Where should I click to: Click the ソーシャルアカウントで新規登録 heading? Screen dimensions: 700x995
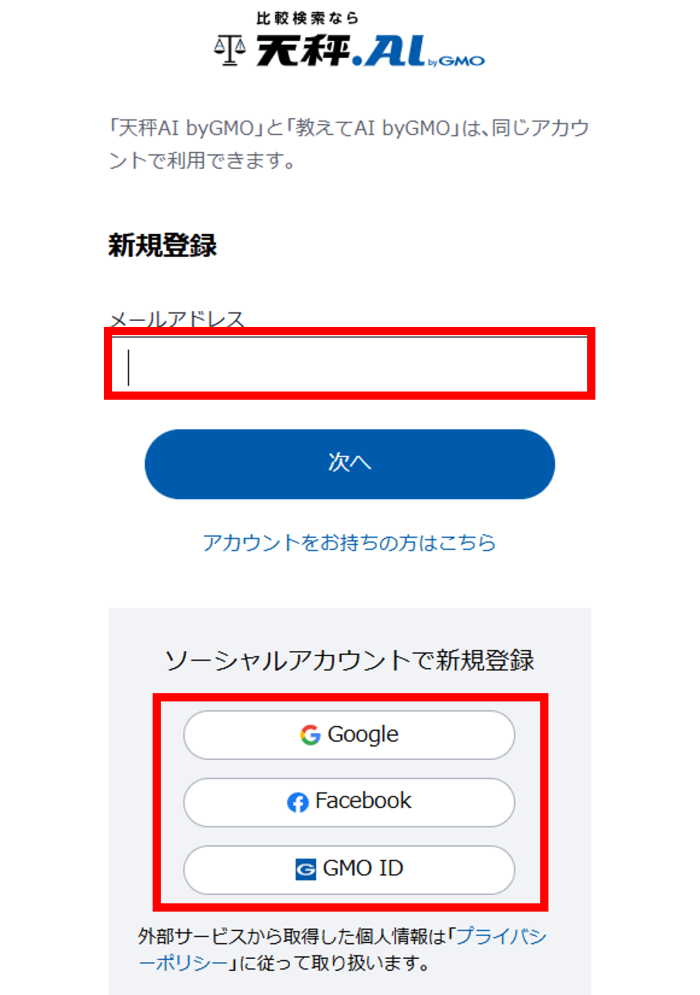coord(349,660)
